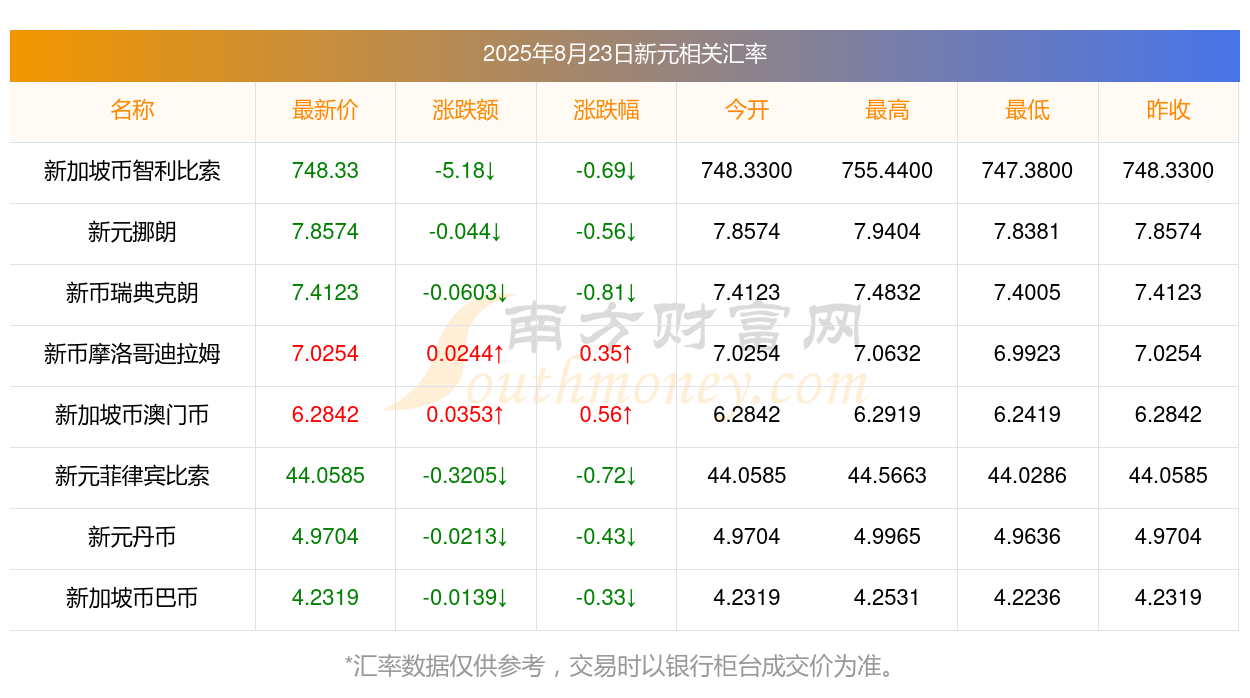The image size is (1250, 698).
Task: Click the low value 7.8381
Action: click(1028, 232)
